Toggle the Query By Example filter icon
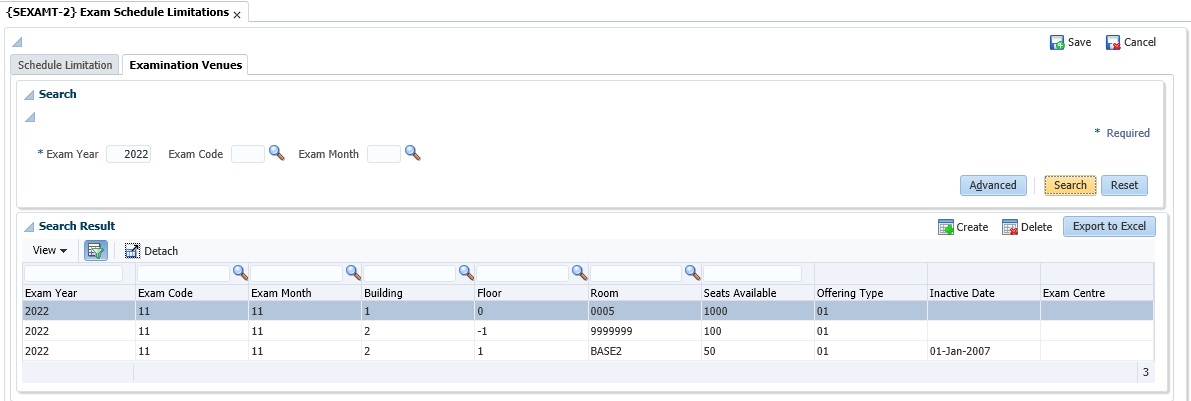The image size is (1191, 401). click(x=96, y=251)
